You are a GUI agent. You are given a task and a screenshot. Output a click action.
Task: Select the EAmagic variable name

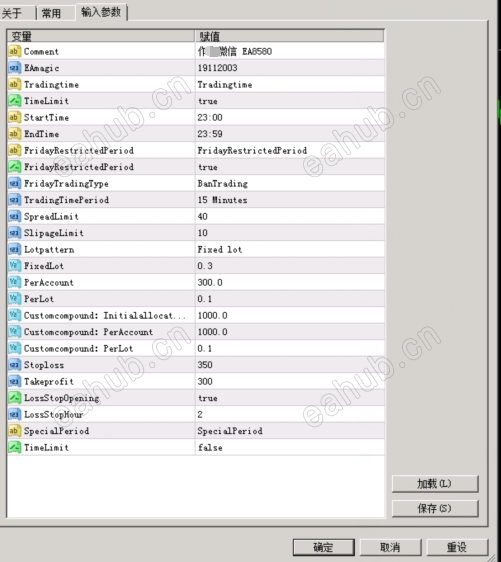[x=42, y=68]
